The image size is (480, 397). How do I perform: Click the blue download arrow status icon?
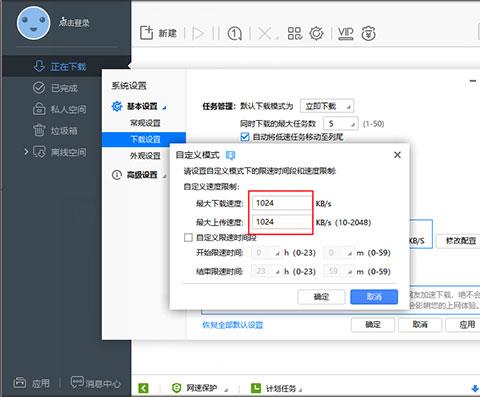coord(475,388)
